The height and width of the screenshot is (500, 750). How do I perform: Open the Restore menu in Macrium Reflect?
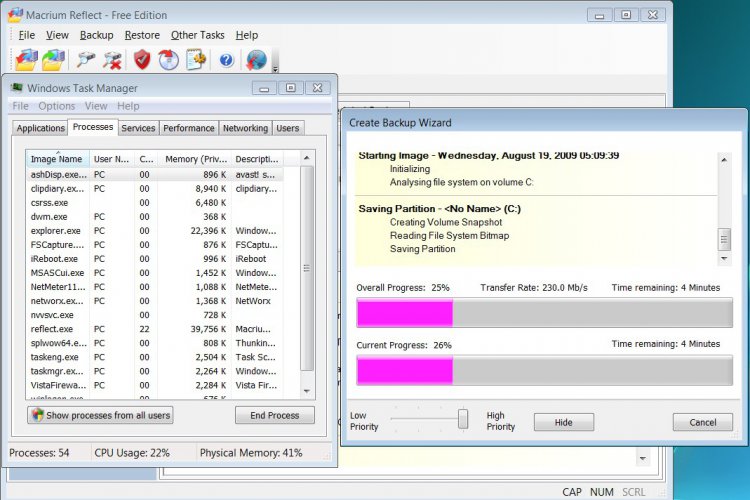pyautogui.click(x=142, y=35)
